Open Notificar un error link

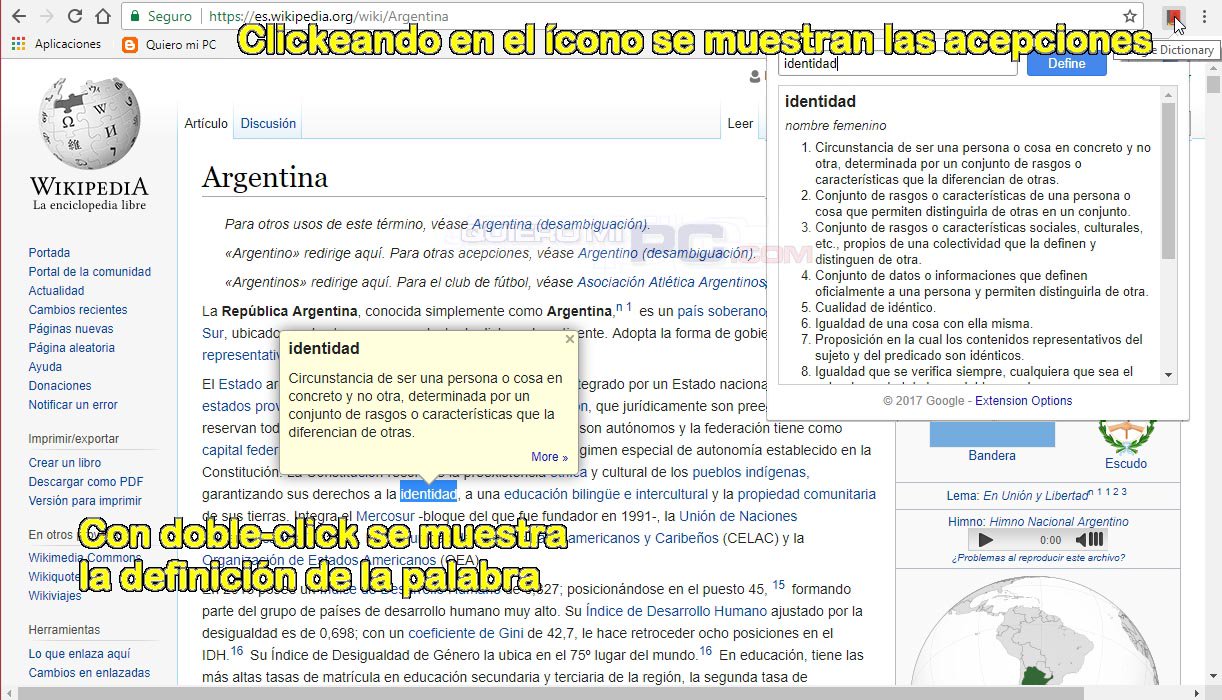point(73,405)
